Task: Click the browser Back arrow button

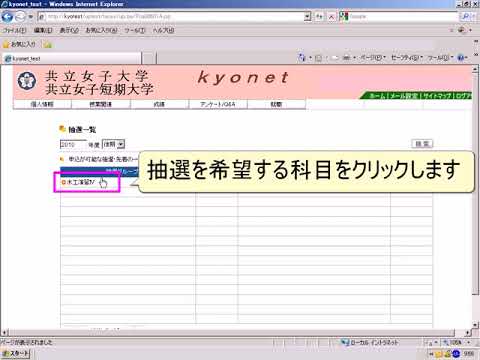Action: click(7, 16)
